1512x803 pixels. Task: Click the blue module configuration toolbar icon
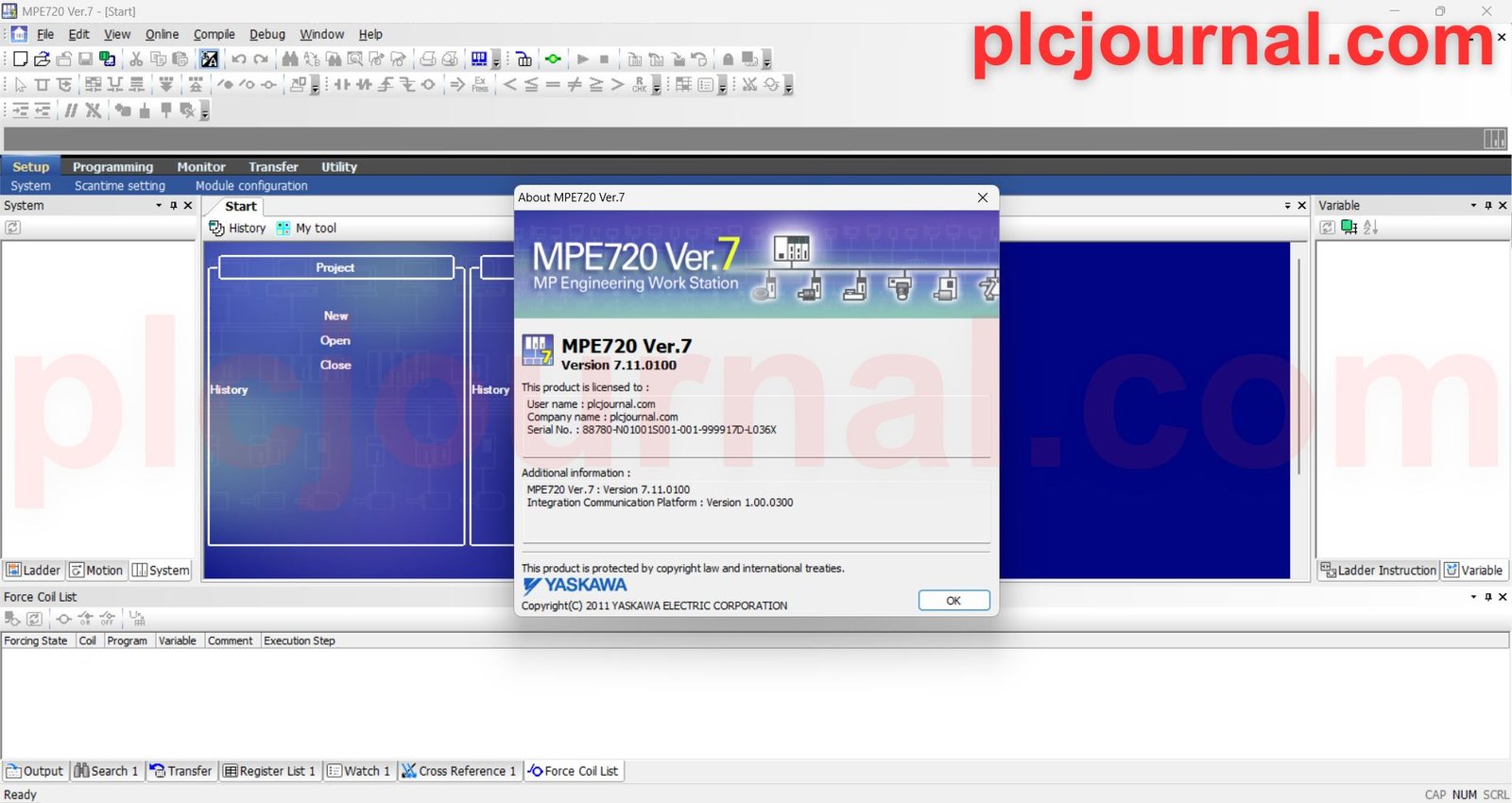[x=480, y=59]
